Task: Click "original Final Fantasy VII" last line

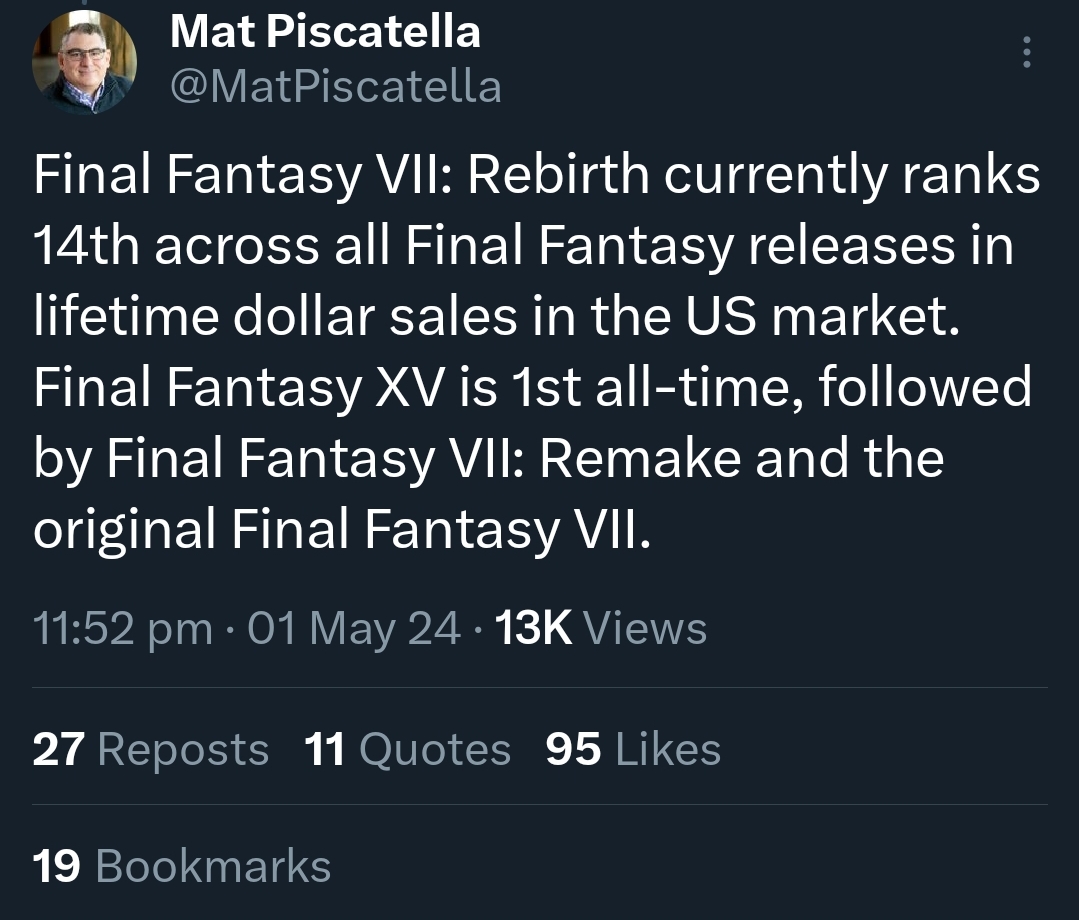Action: click(x=341, y=529)
